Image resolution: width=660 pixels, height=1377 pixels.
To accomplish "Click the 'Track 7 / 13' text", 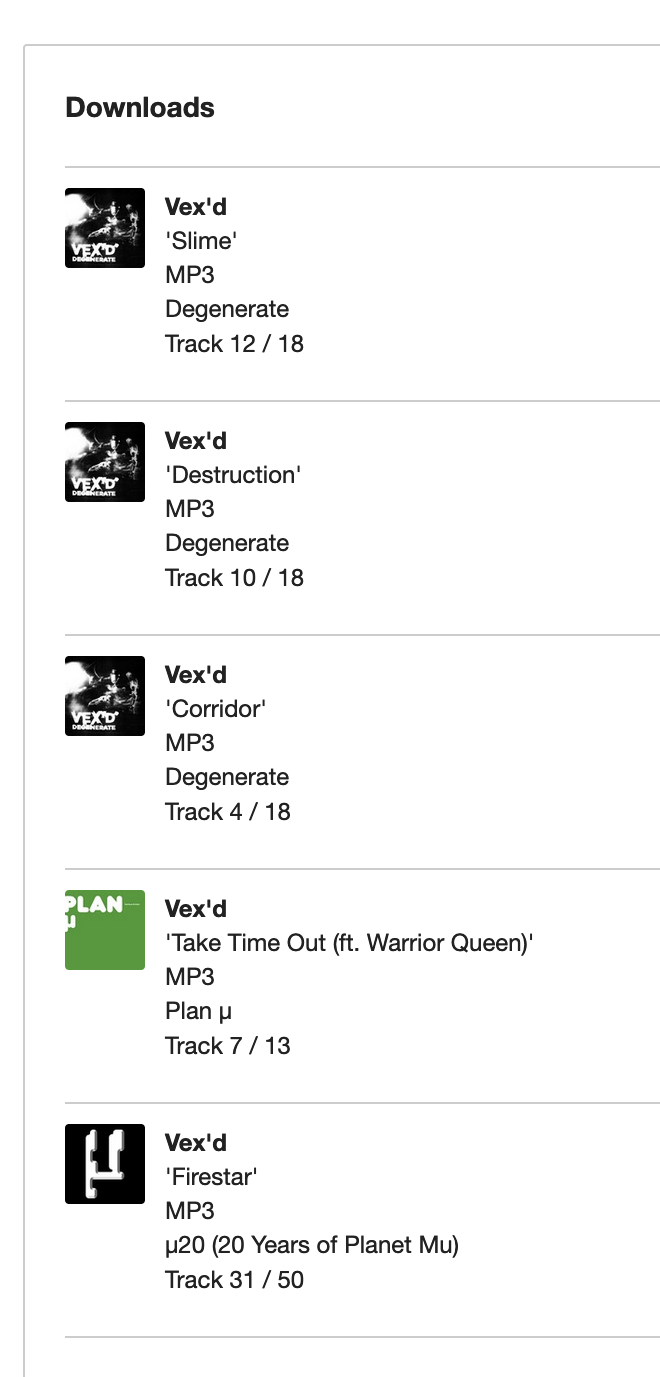I will tap(228, 1045).
